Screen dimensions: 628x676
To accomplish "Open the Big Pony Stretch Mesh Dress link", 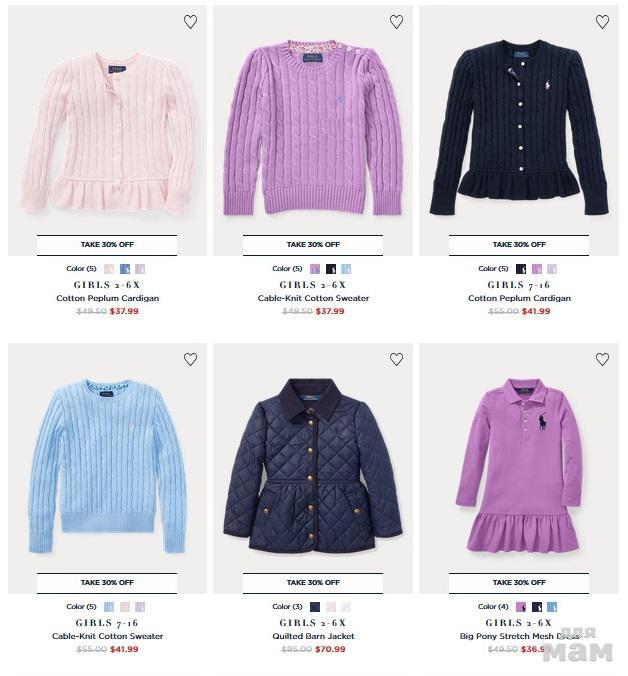I will [x=519, y=636].
